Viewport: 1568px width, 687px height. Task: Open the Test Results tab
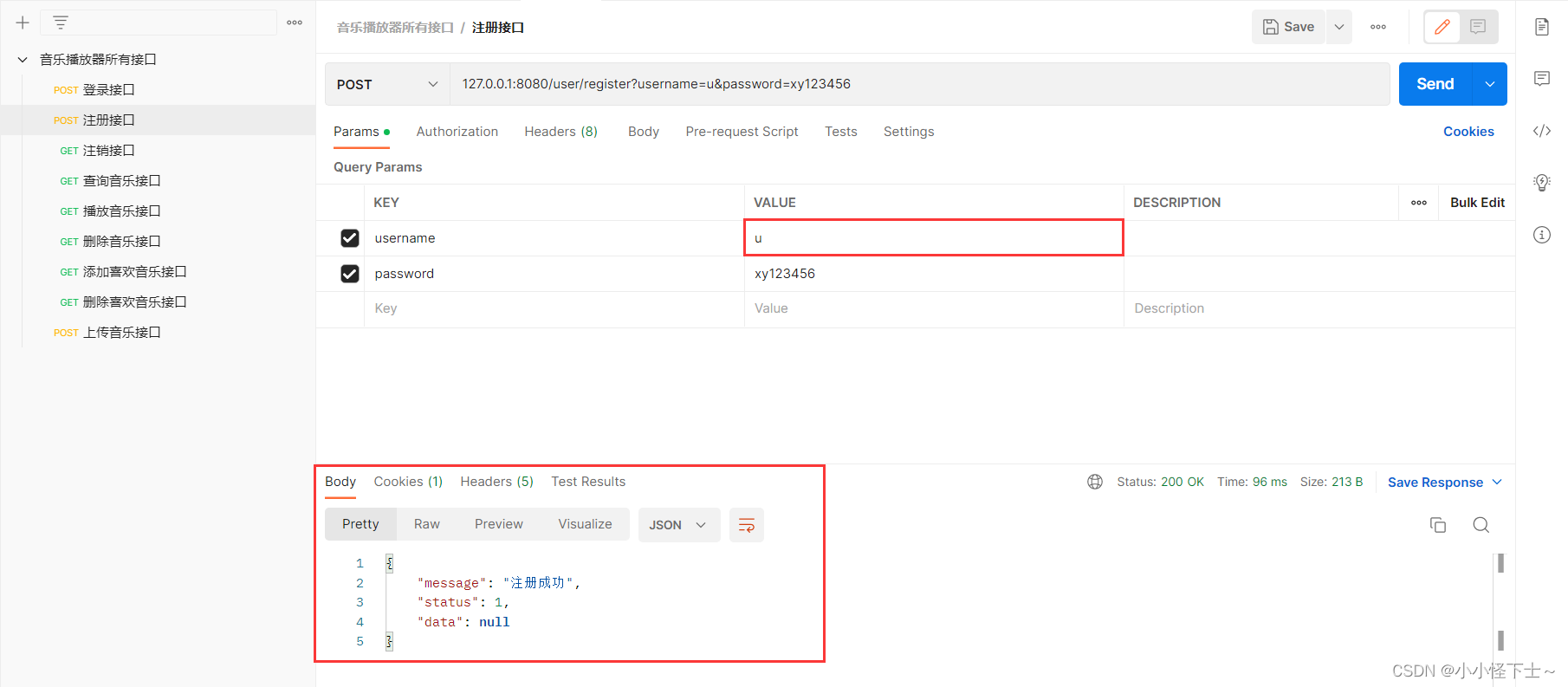[x=588, y=482]
